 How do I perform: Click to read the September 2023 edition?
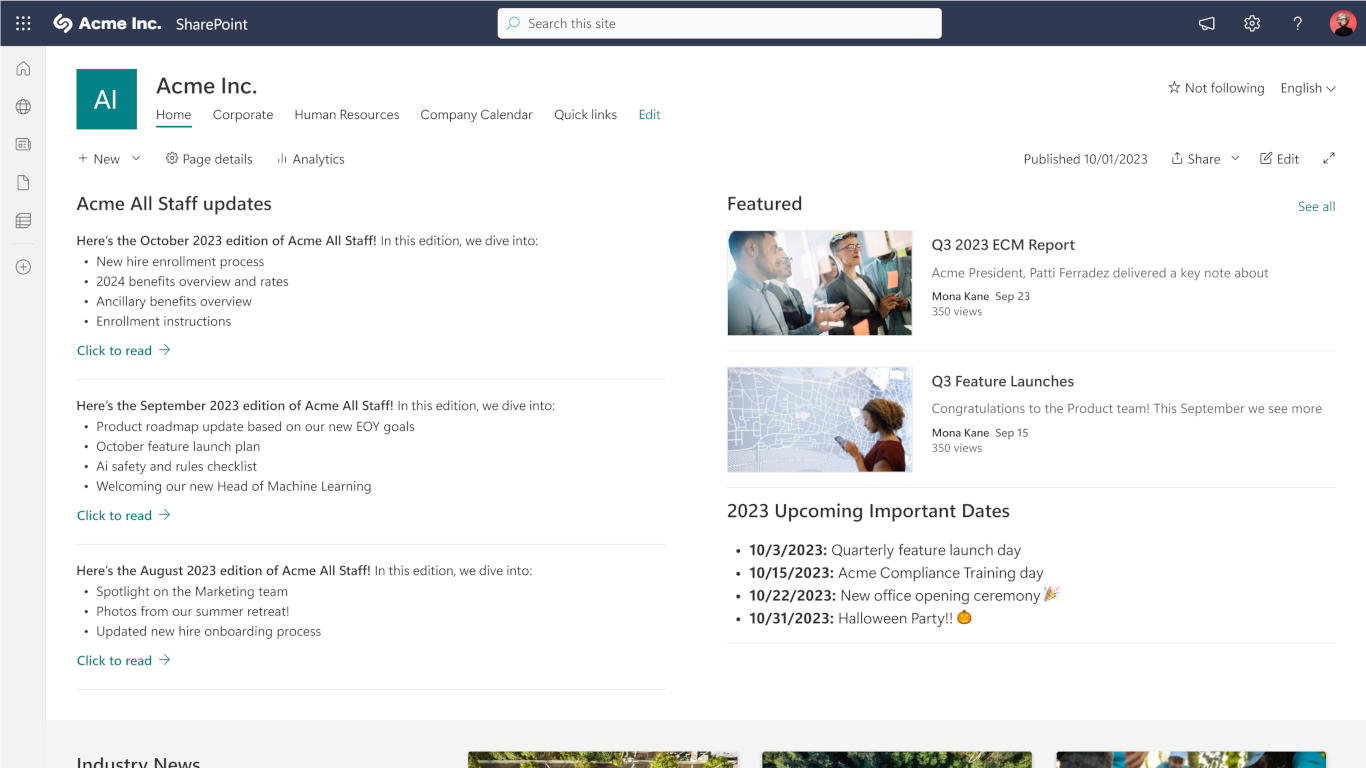tap(124, 516)
